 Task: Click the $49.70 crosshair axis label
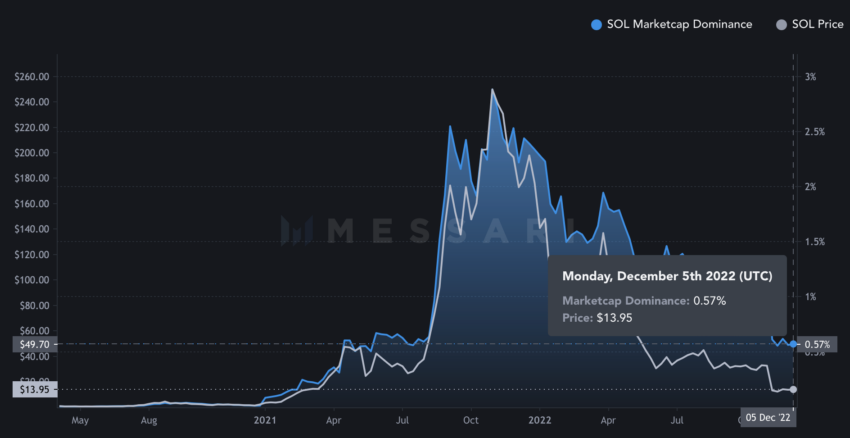(34, 344)
